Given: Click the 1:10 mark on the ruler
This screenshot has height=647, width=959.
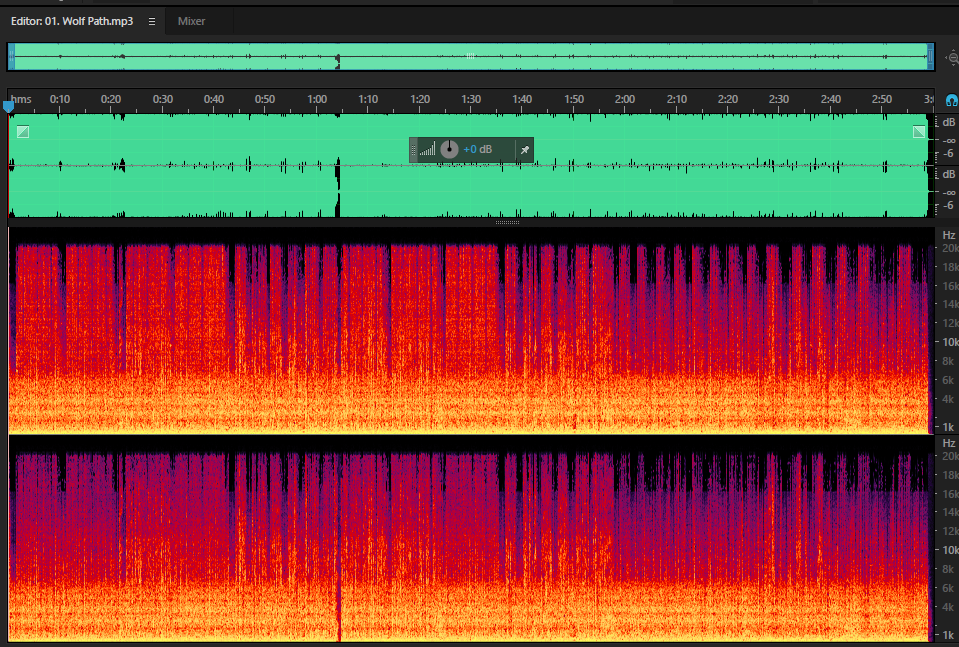Looking at the screenshot, I should click(x=368, y=99).
